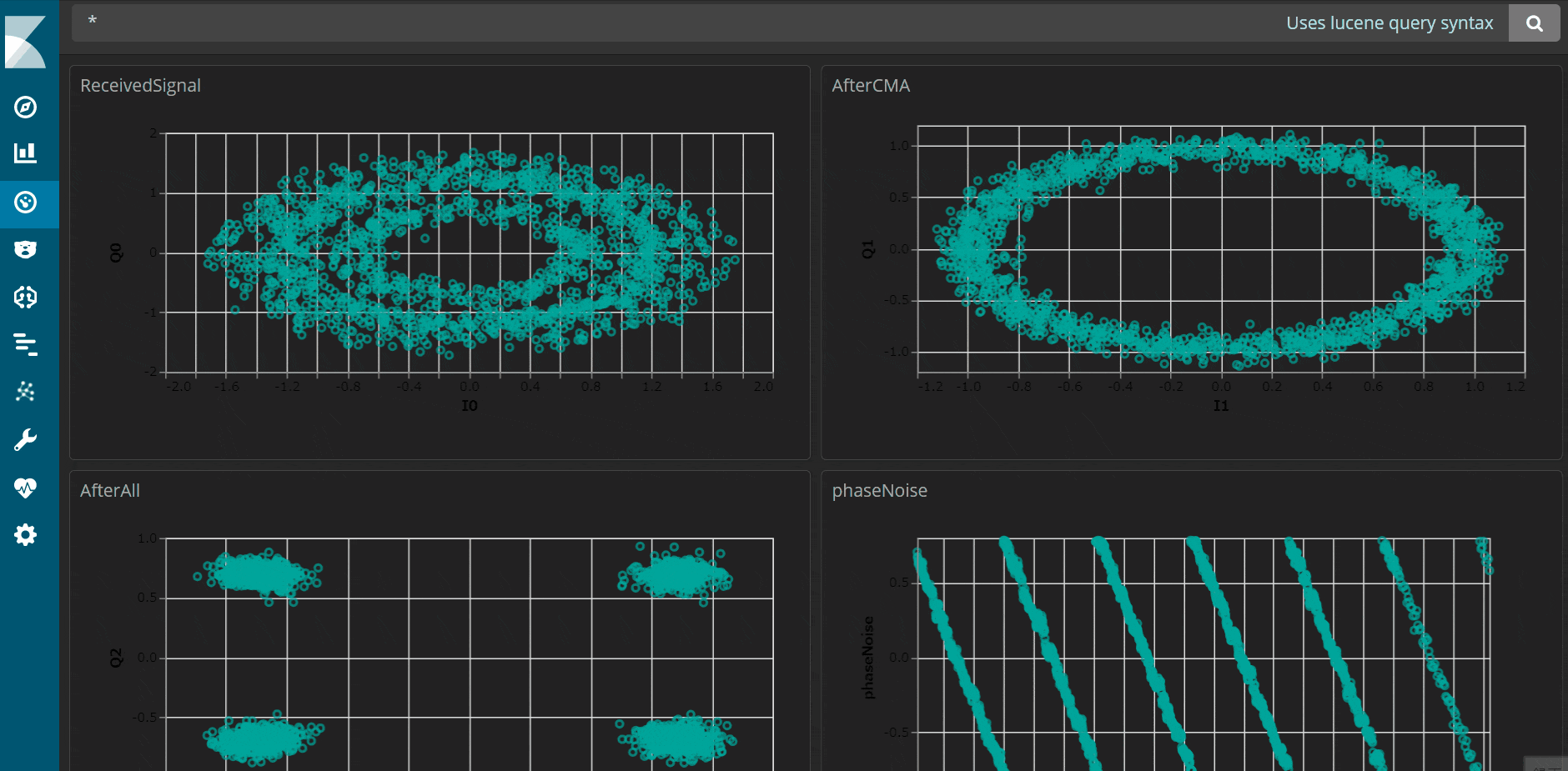Open Discover using the compass icon
Image resolution: width=1568 pixels, height=771 pixels.
tap(25, 107)
